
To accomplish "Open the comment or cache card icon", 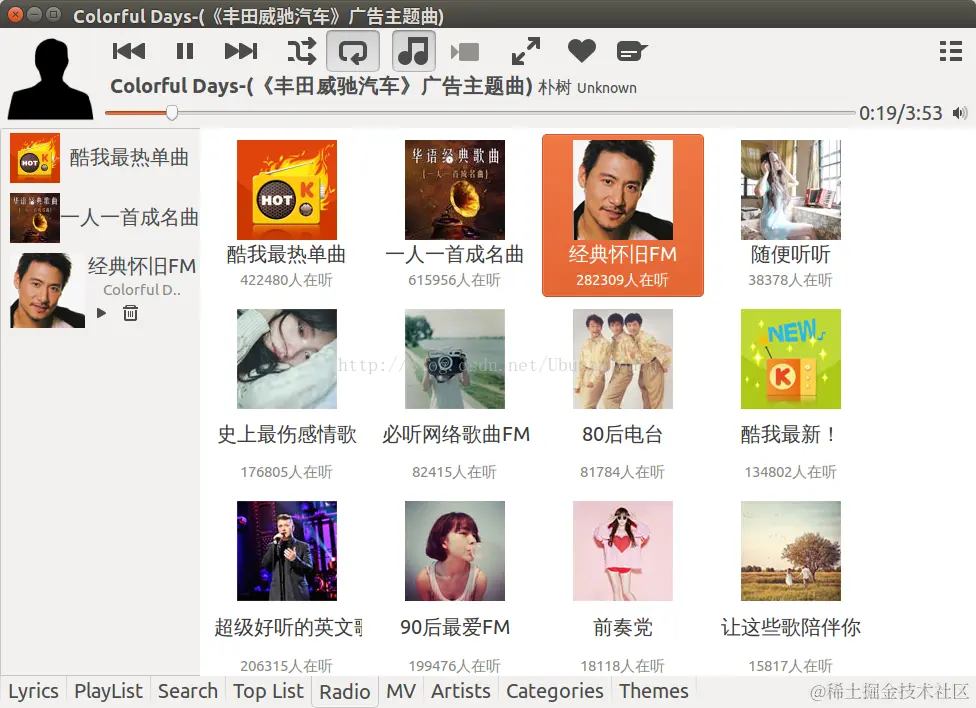I will point(632,51).
